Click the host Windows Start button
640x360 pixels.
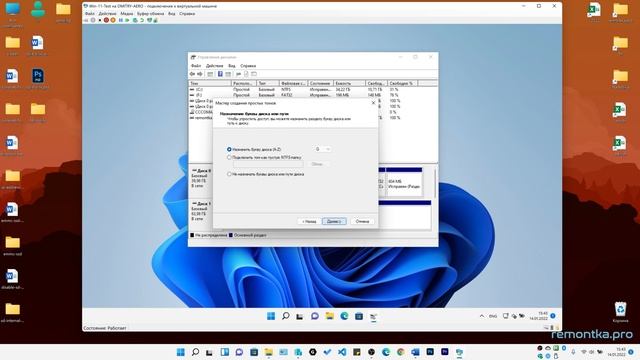pyautogui.click(x=180, y=352)
